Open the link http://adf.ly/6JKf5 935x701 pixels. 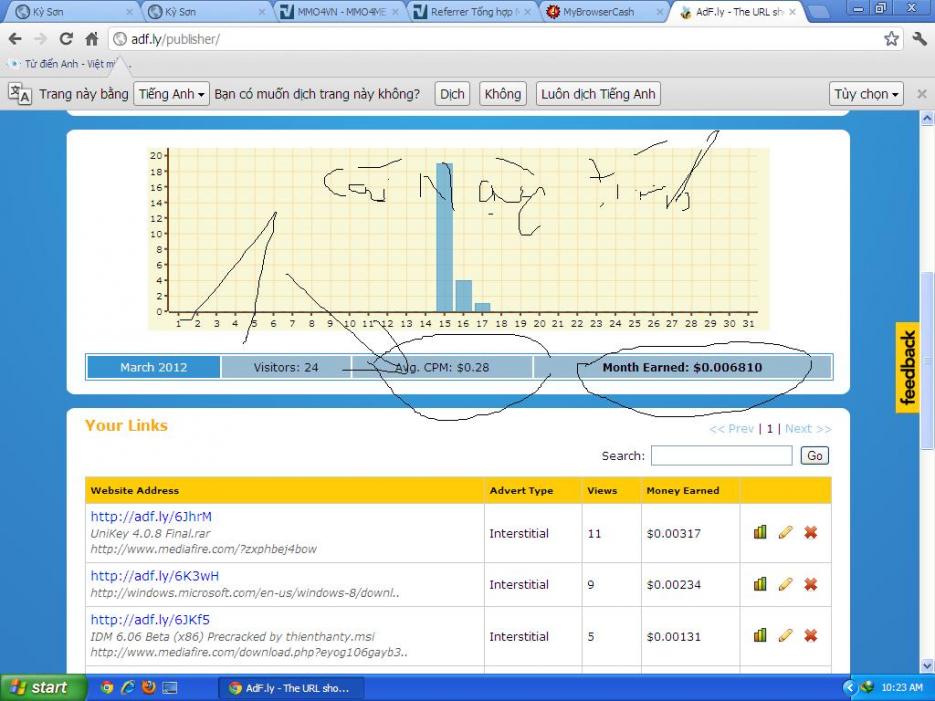pos(150,620)
